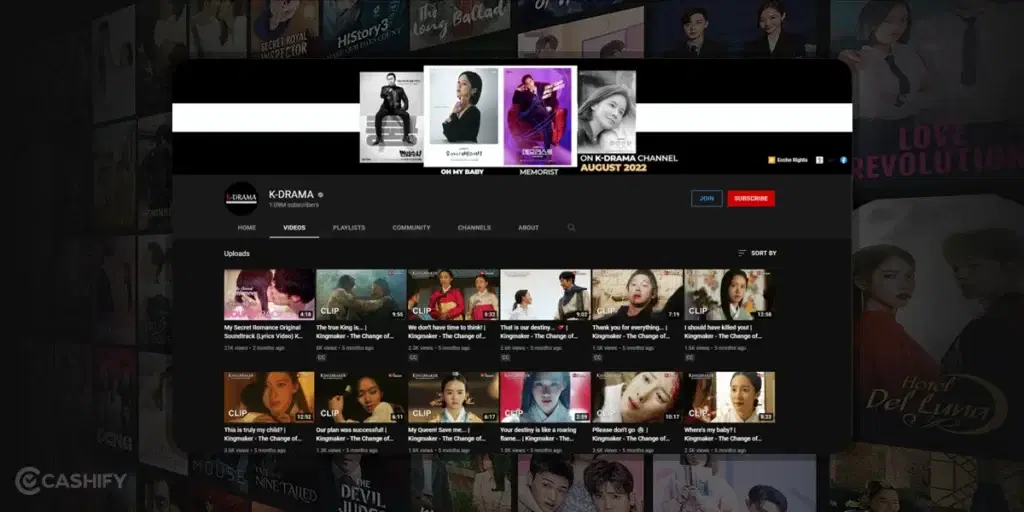
Task: Play the 12:52 'This is truly my child' thumbnail
Action: click(269, 397)
